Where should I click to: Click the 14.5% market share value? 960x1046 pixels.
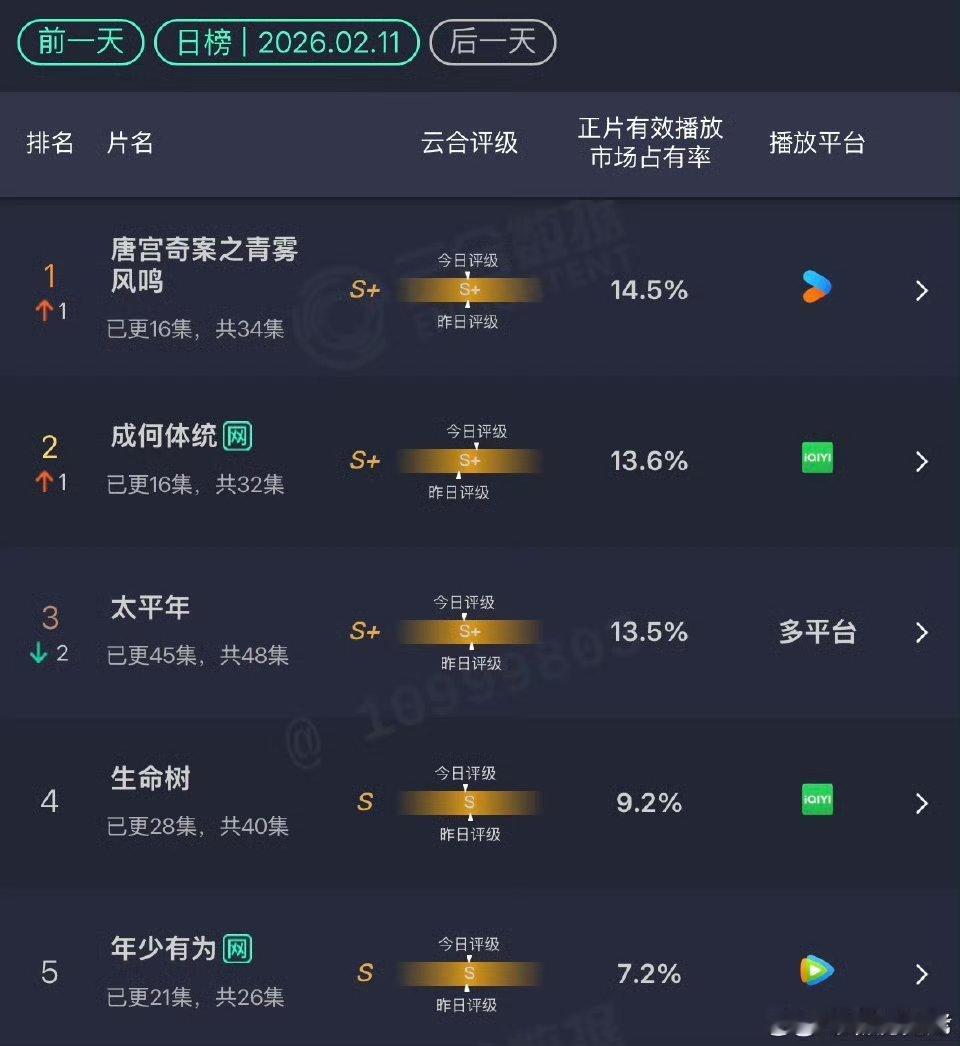click(648, 289)
